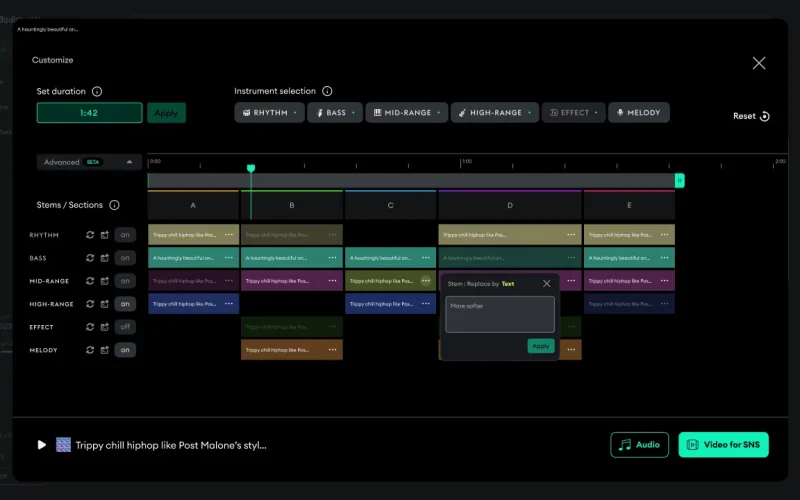Viewport: 800px width, 500px height.
Task: Click the green playhead marker on timeline
Action: [251, 168]
